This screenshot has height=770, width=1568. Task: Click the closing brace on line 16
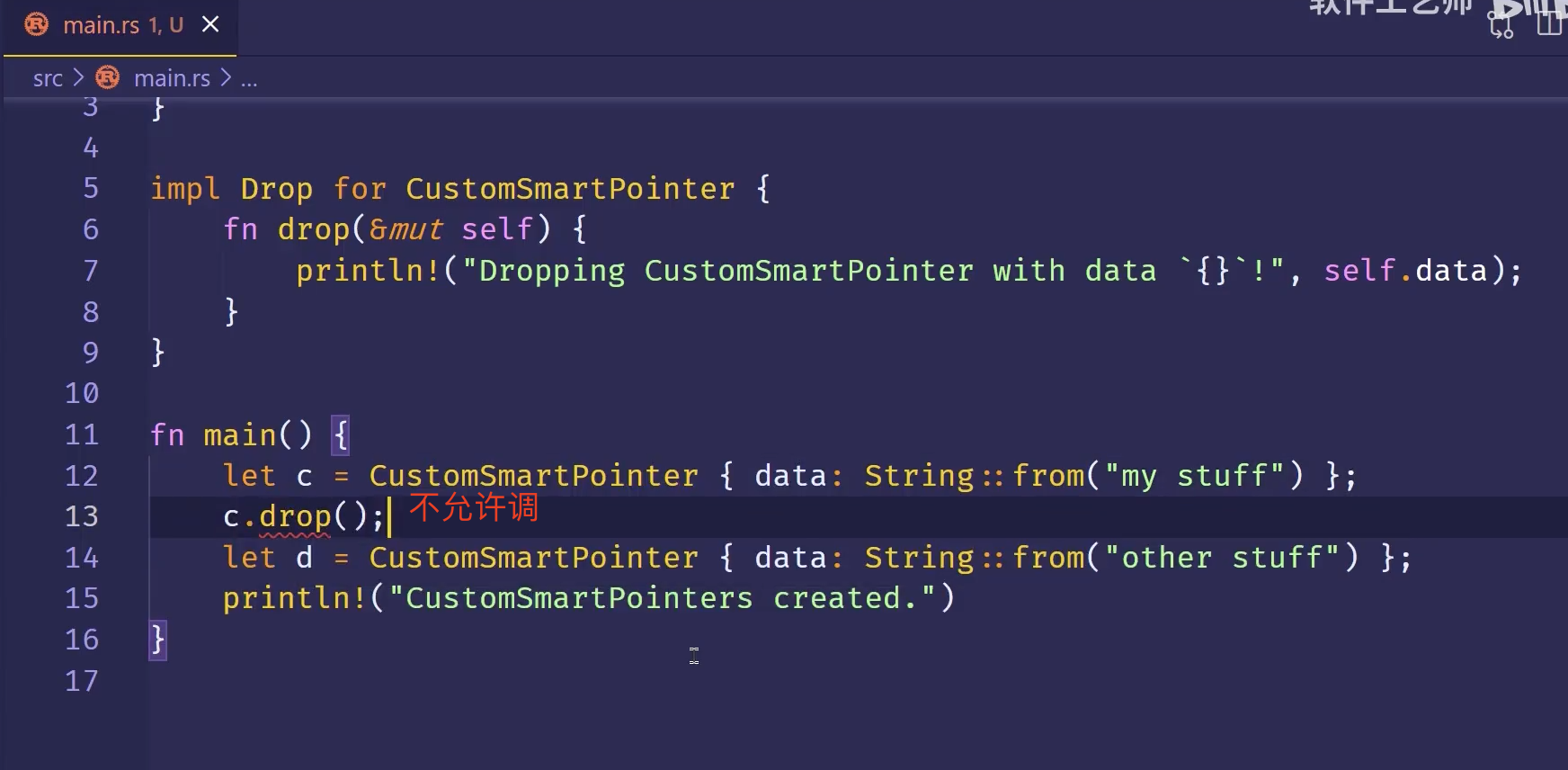tap(158, 640)
